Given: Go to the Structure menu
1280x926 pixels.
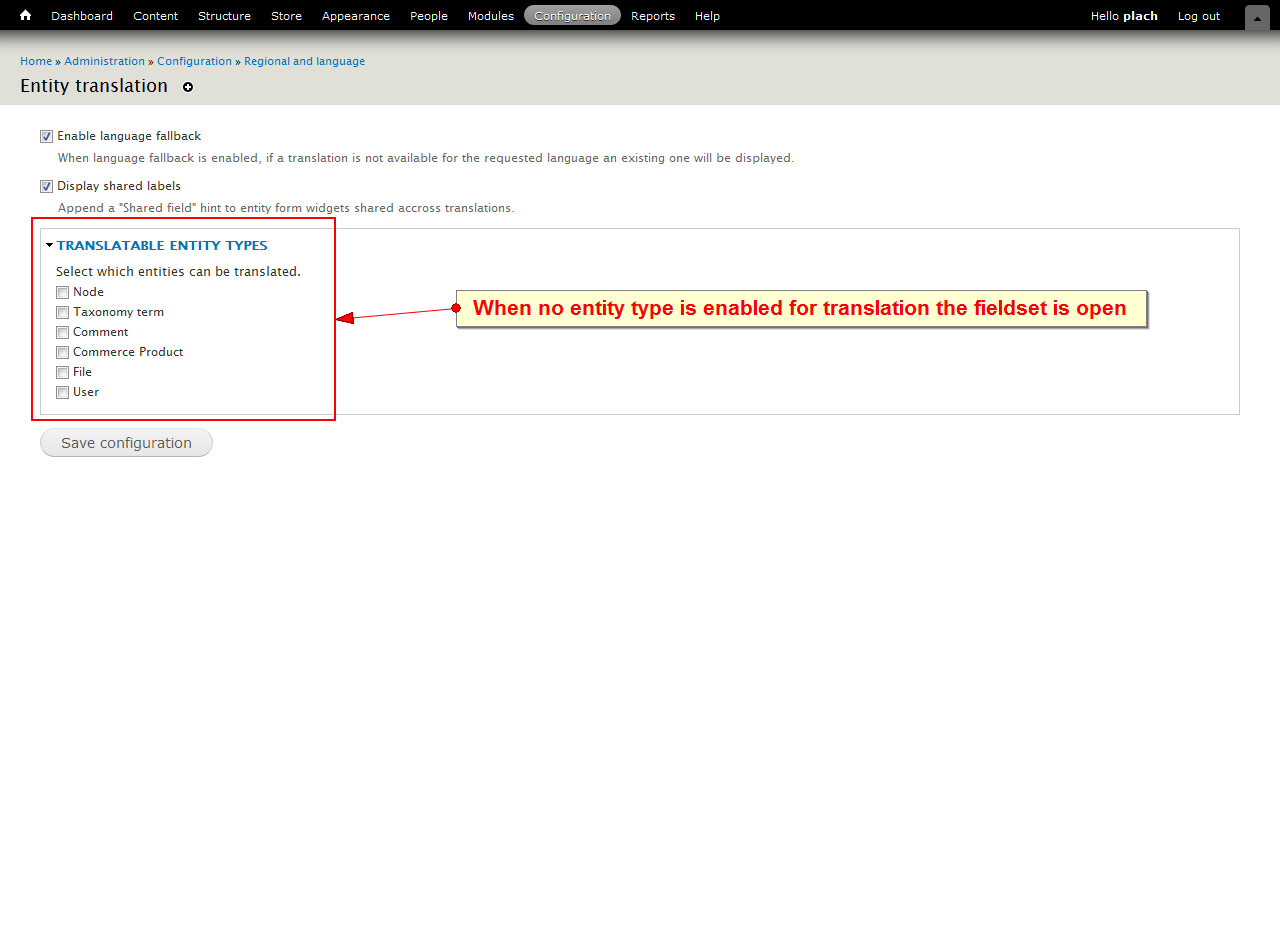Looking at the screenshot, I should pyautogui.click(x=224, y=15).
